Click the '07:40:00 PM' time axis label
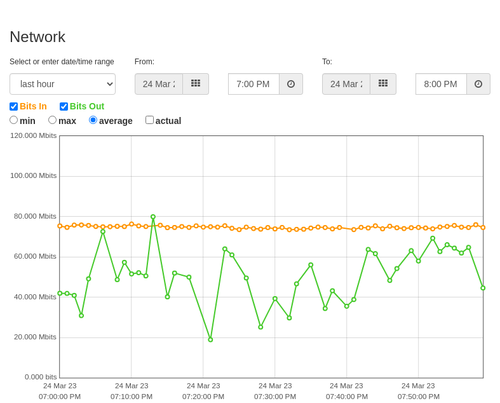This screenshot has width=500, height=403. [x=347, y=397]
